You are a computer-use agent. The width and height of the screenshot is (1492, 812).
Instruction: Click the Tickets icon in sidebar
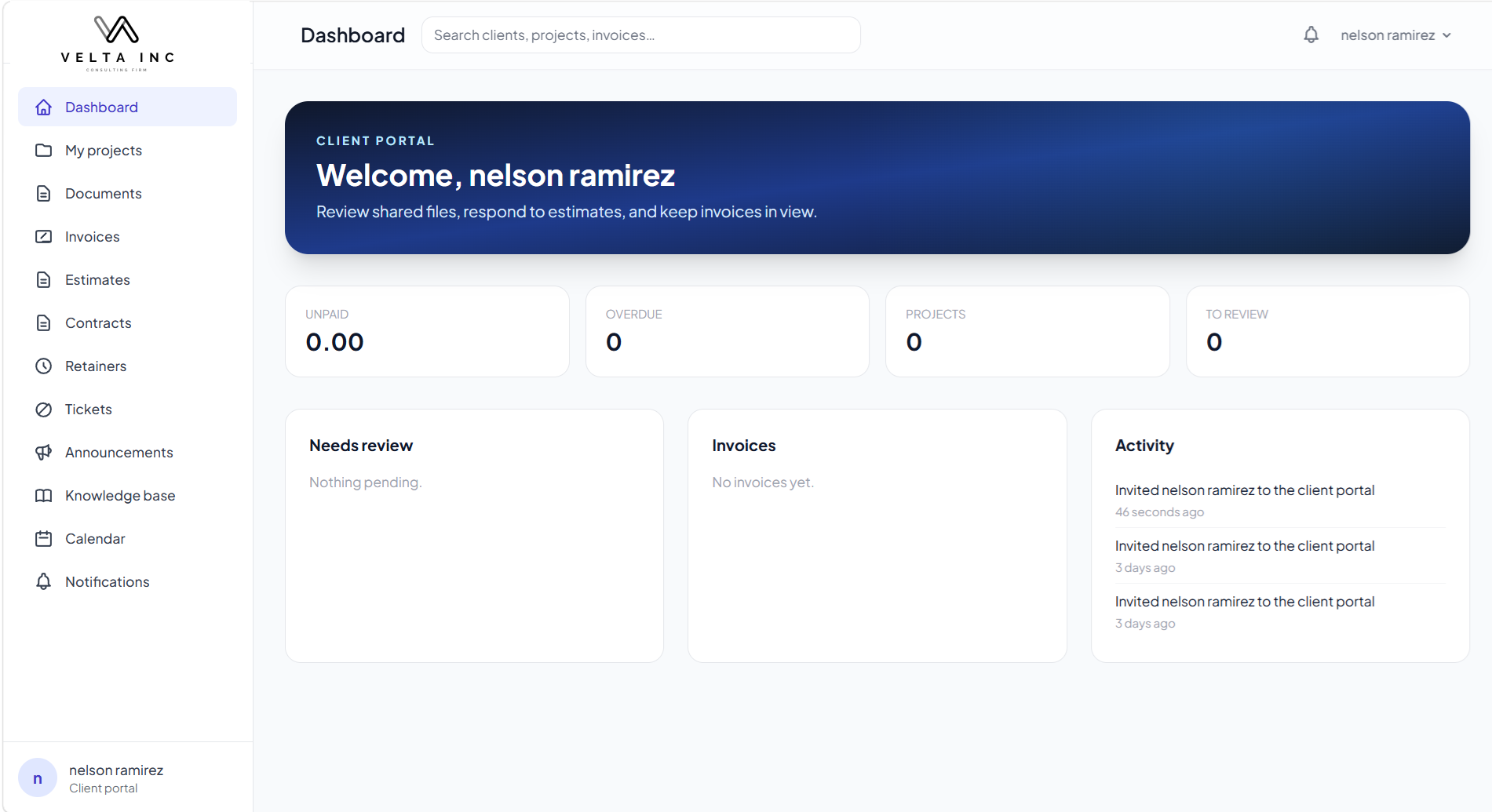(44, 409)
